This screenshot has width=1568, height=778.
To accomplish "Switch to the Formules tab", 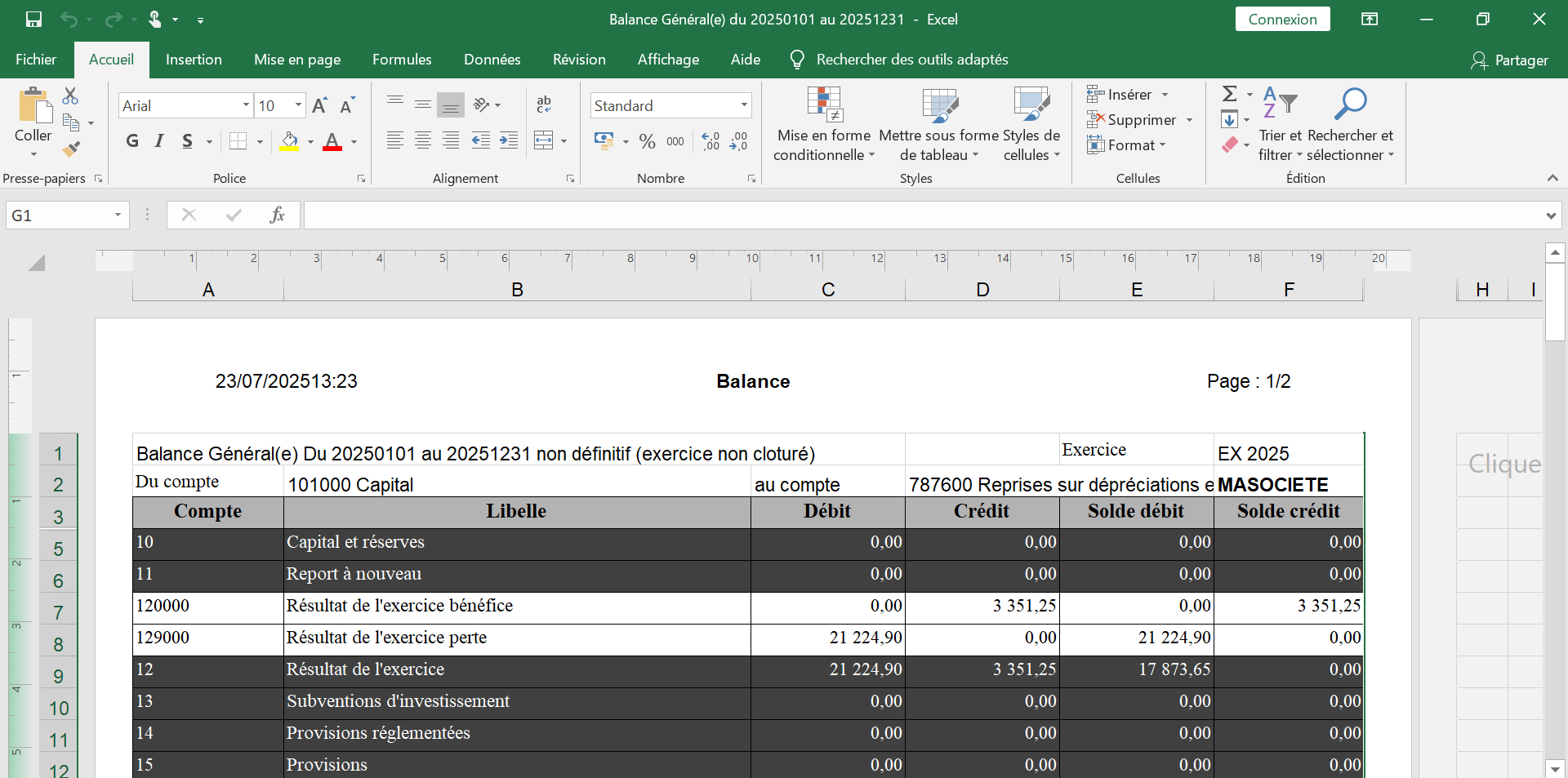I will click(402, 60).
